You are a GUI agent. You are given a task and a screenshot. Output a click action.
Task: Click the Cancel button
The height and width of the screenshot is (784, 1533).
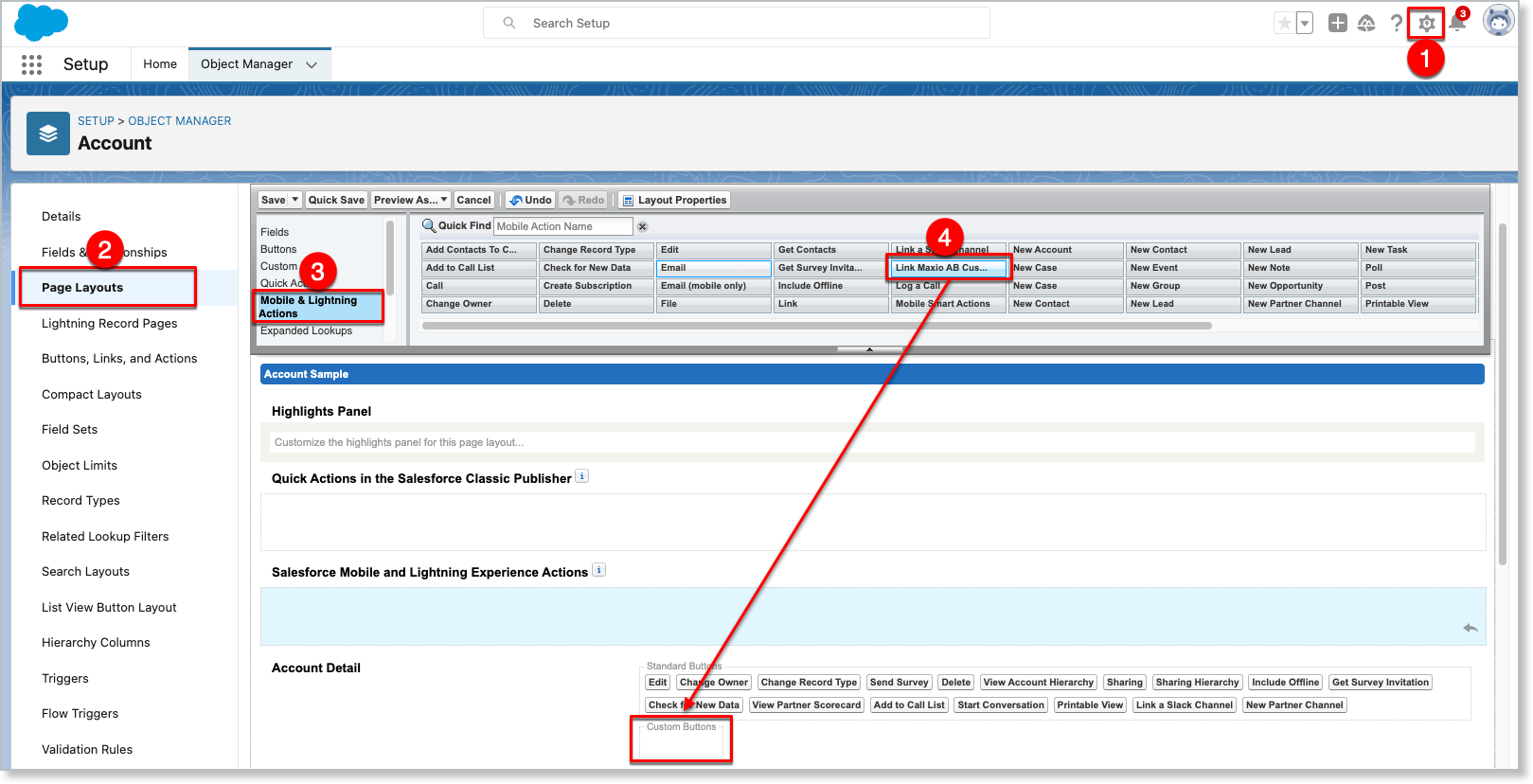coord(473,200)
